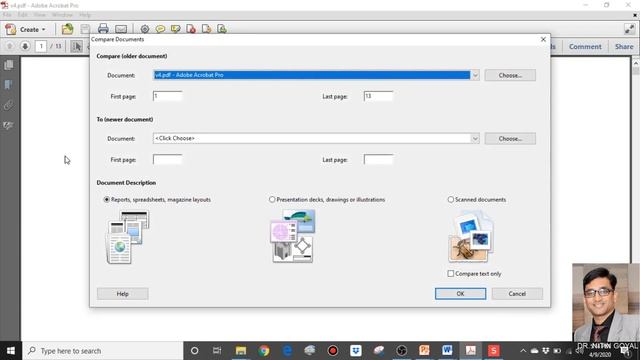
Task: Go to previous page arrow
Action: tap(10, 46)
